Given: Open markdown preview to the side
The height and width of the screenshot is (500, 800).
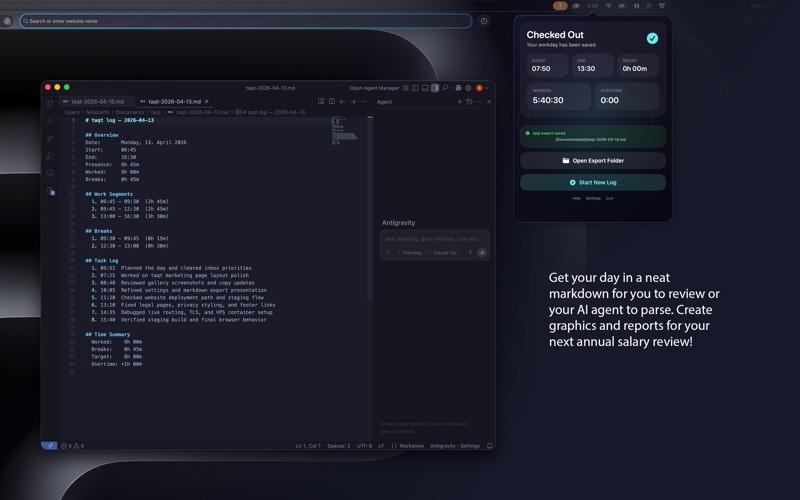Looking at the screenshot, I should (321, 102).
